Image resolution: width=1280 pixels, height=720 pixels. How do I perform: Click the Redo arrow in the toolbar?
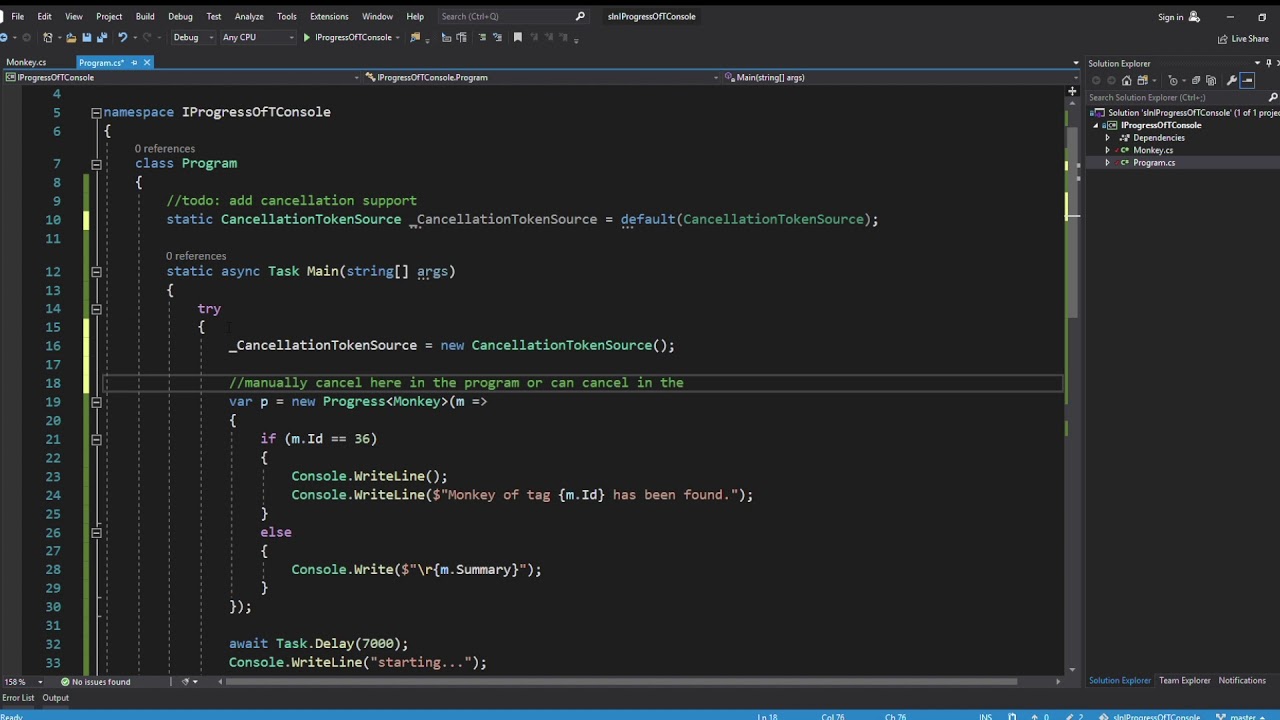(x=147, y=37)
